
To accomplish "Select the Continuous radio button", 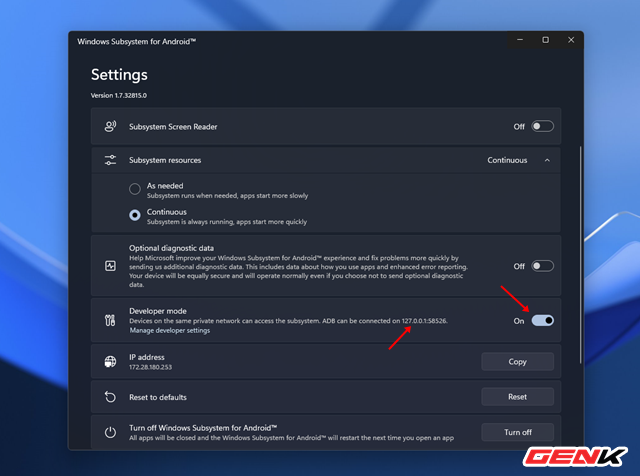I will pos(135,215).
